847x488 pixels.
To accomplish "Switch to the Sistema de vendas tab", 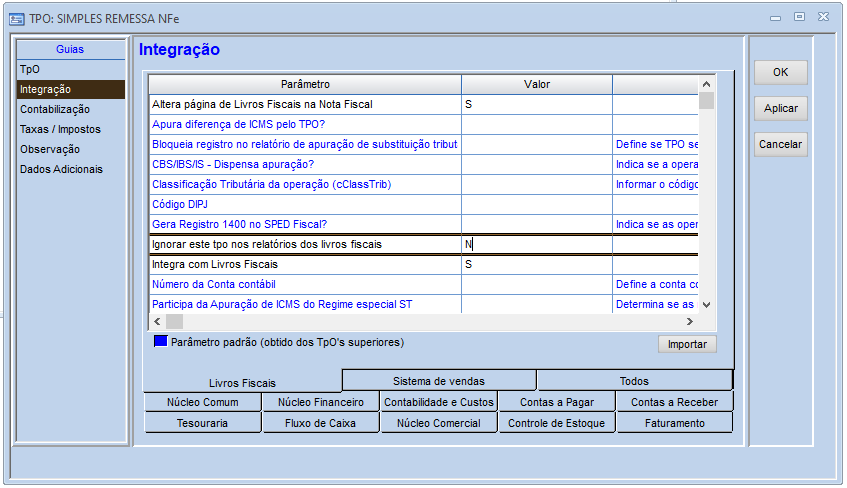I will coord(439,381).
